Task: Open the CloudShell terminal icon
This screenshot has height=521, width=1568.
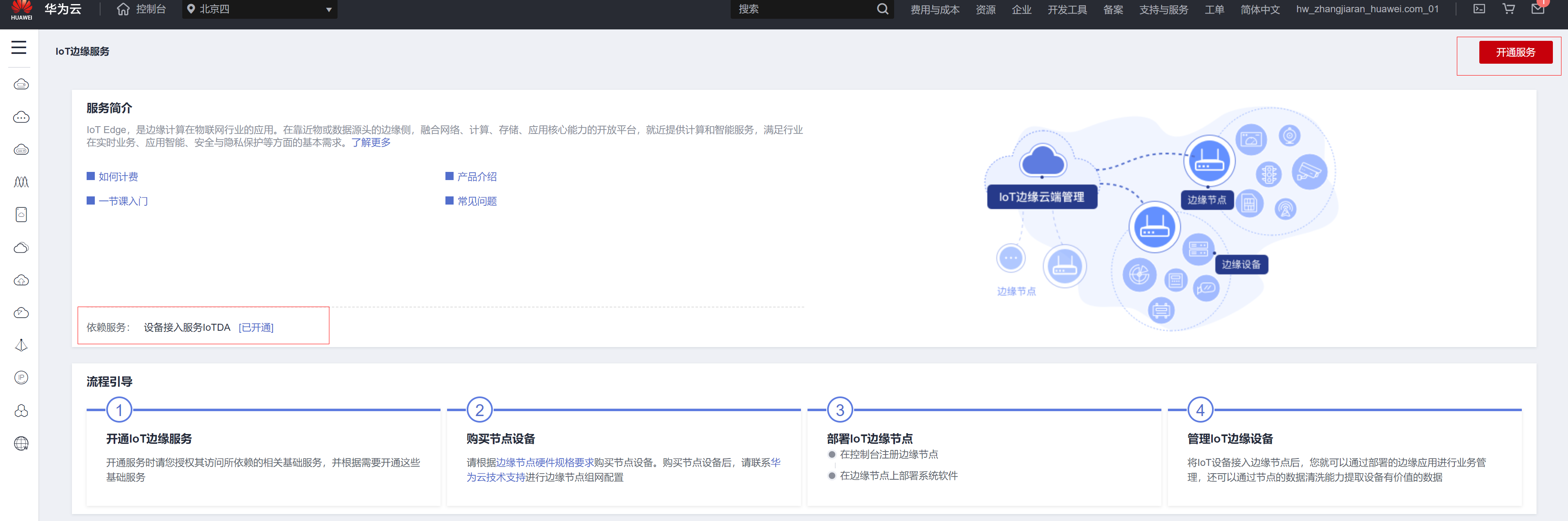Action: (x=1479, y=9)
